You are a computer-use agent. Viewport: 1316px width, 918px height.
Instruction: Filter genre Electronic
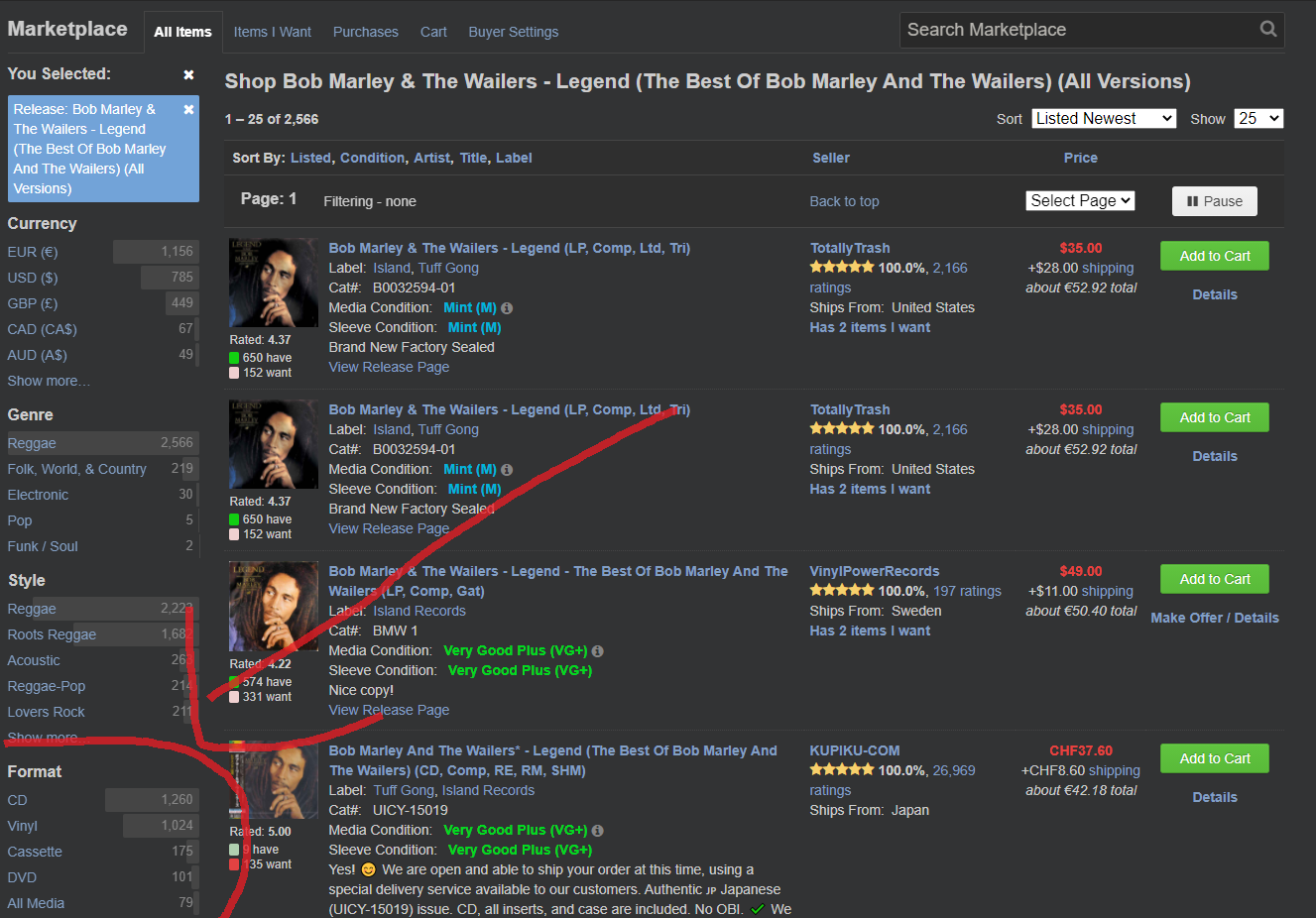pos(103,495)
